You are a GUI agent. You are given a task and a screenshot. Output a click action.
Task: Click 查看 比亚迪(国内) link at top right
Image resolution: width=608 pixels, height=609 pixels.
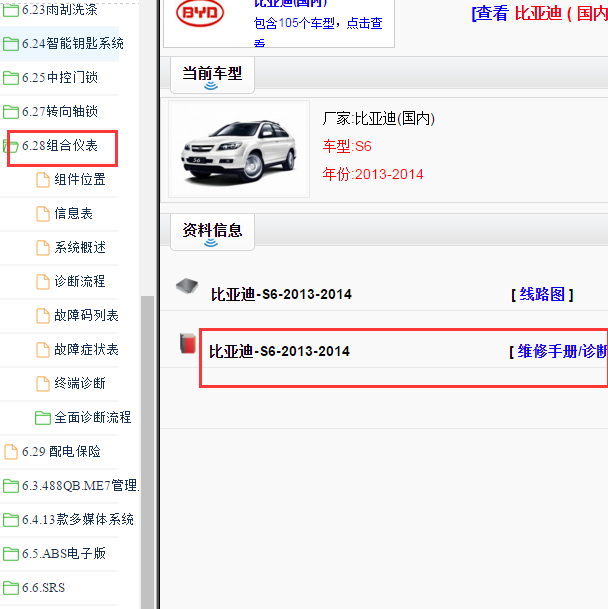540,14
